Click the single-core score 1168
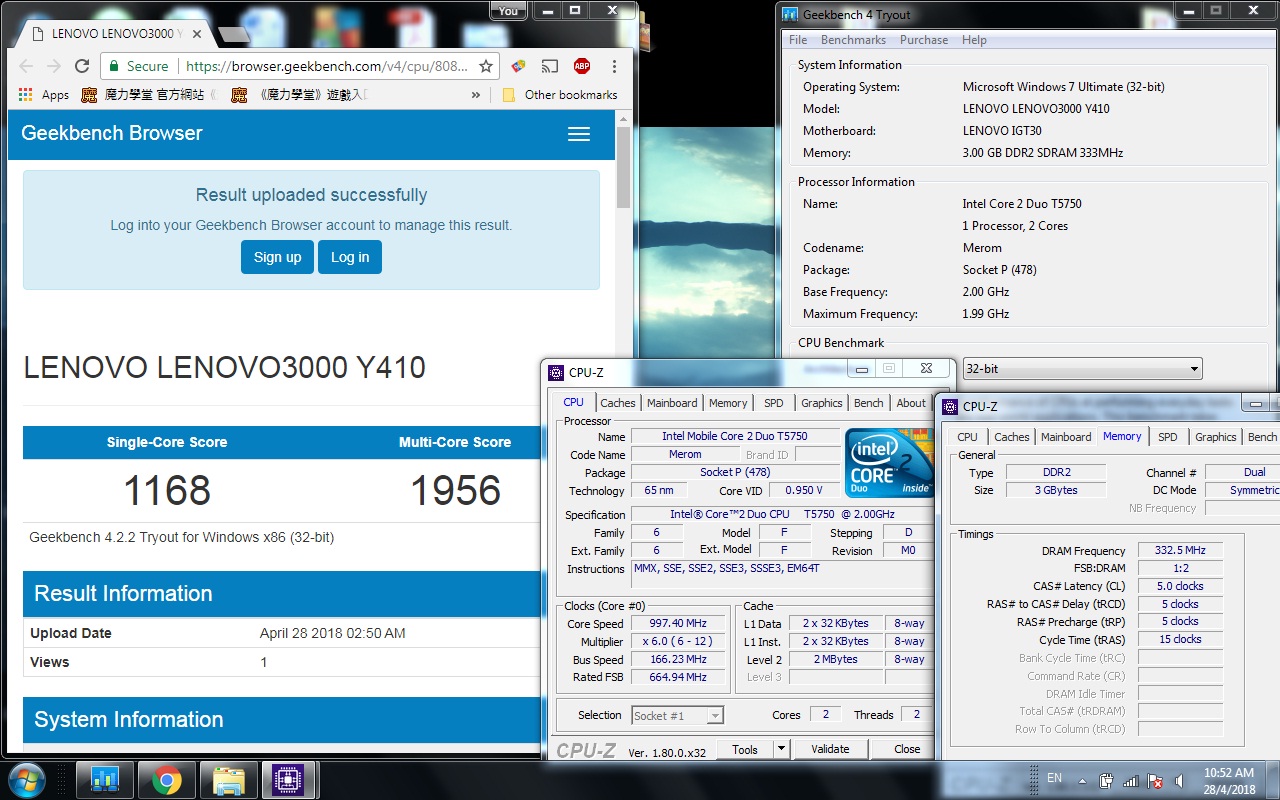1280x800 pixels. 167,491
